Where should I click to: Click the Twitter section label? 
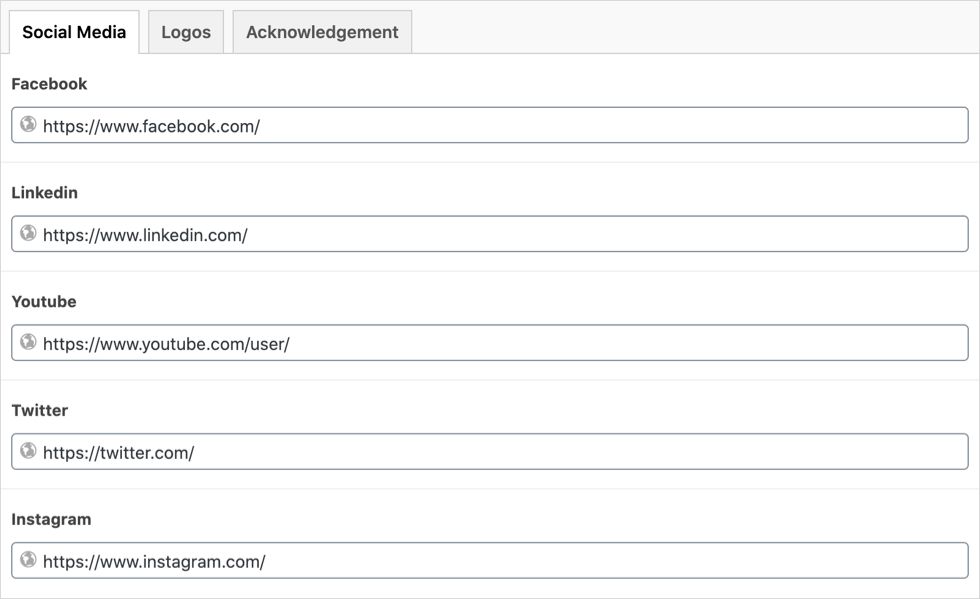click(40, 410)
